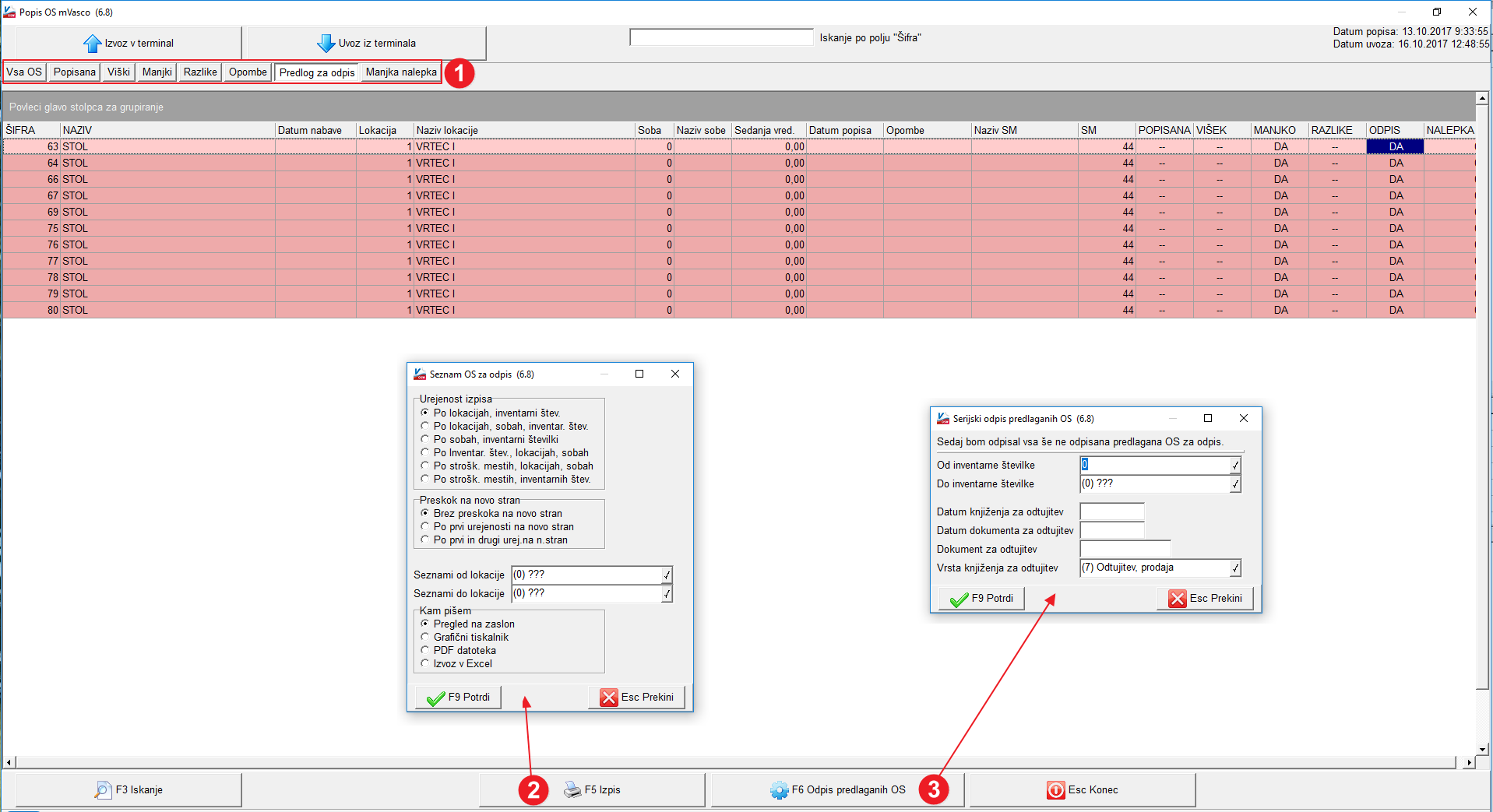Click the red power icon on Esc Konec
1493x812 pixels.
click(x=1055, y=790)
